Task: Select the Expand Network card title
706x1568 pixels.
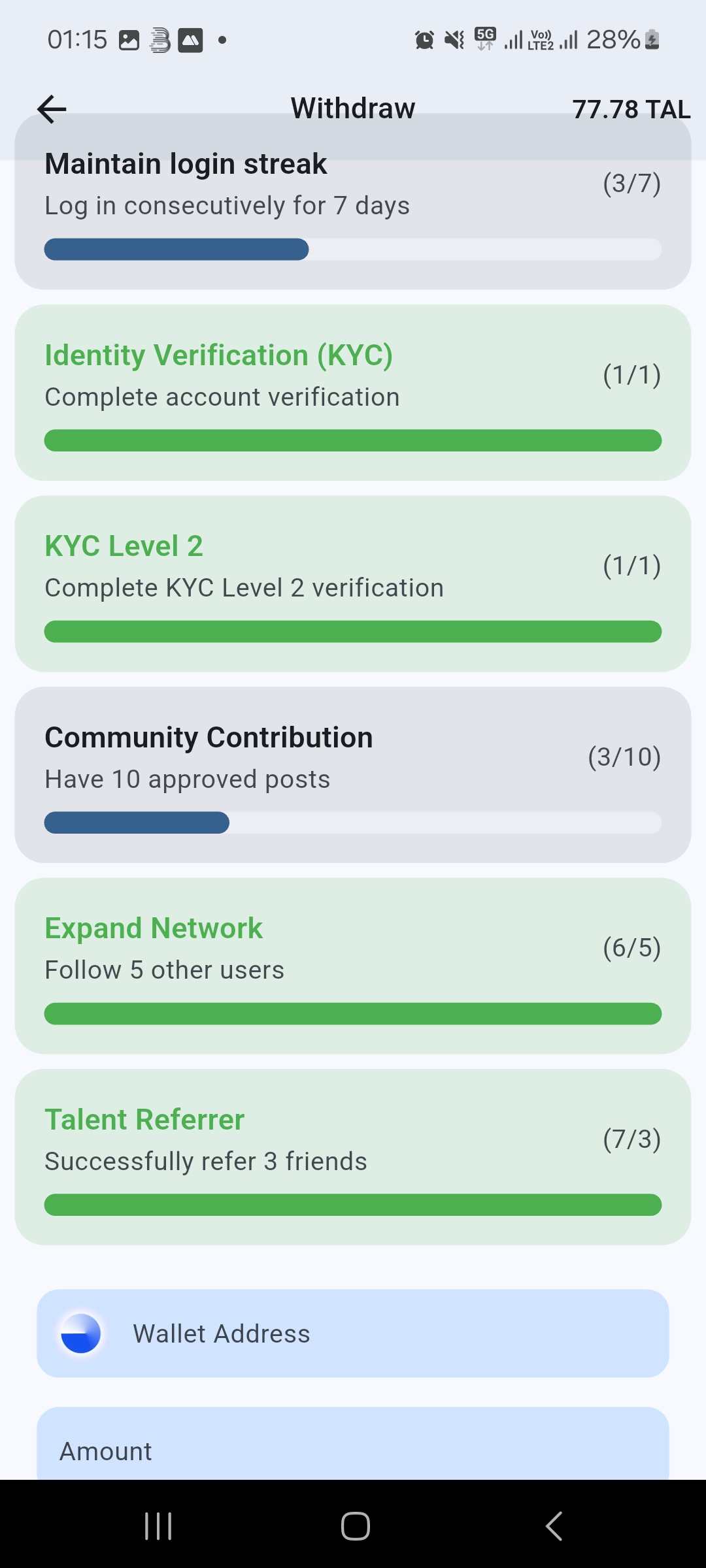Action: pos(154,928)
